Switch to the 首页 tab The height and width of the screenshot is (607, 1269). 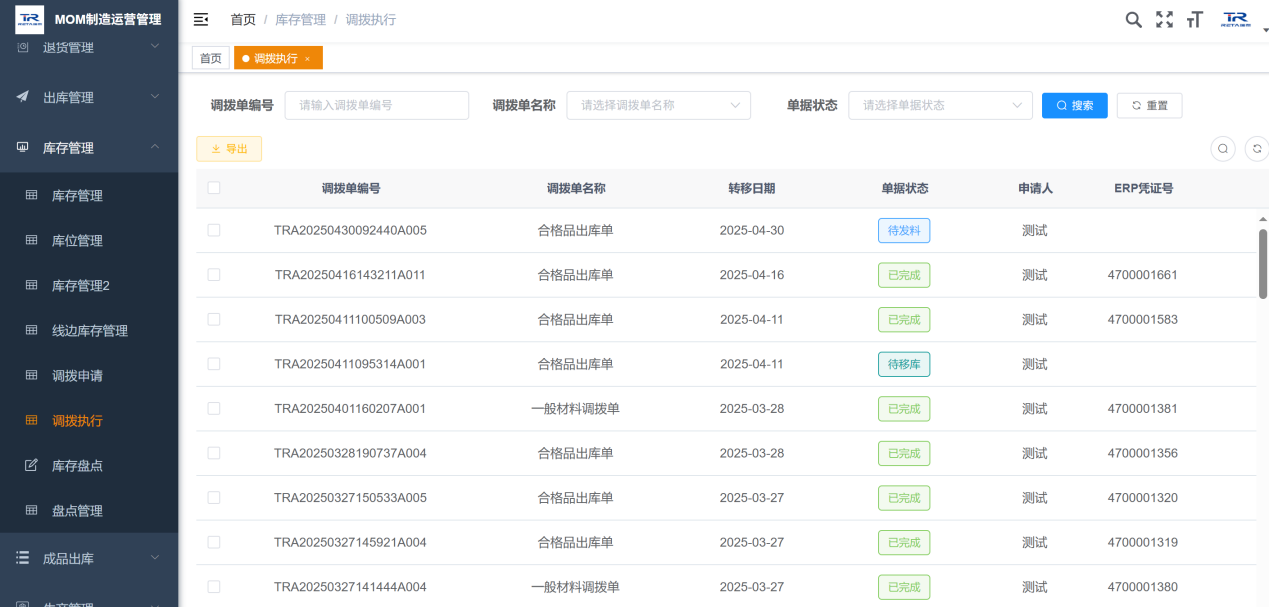point(211,59)
